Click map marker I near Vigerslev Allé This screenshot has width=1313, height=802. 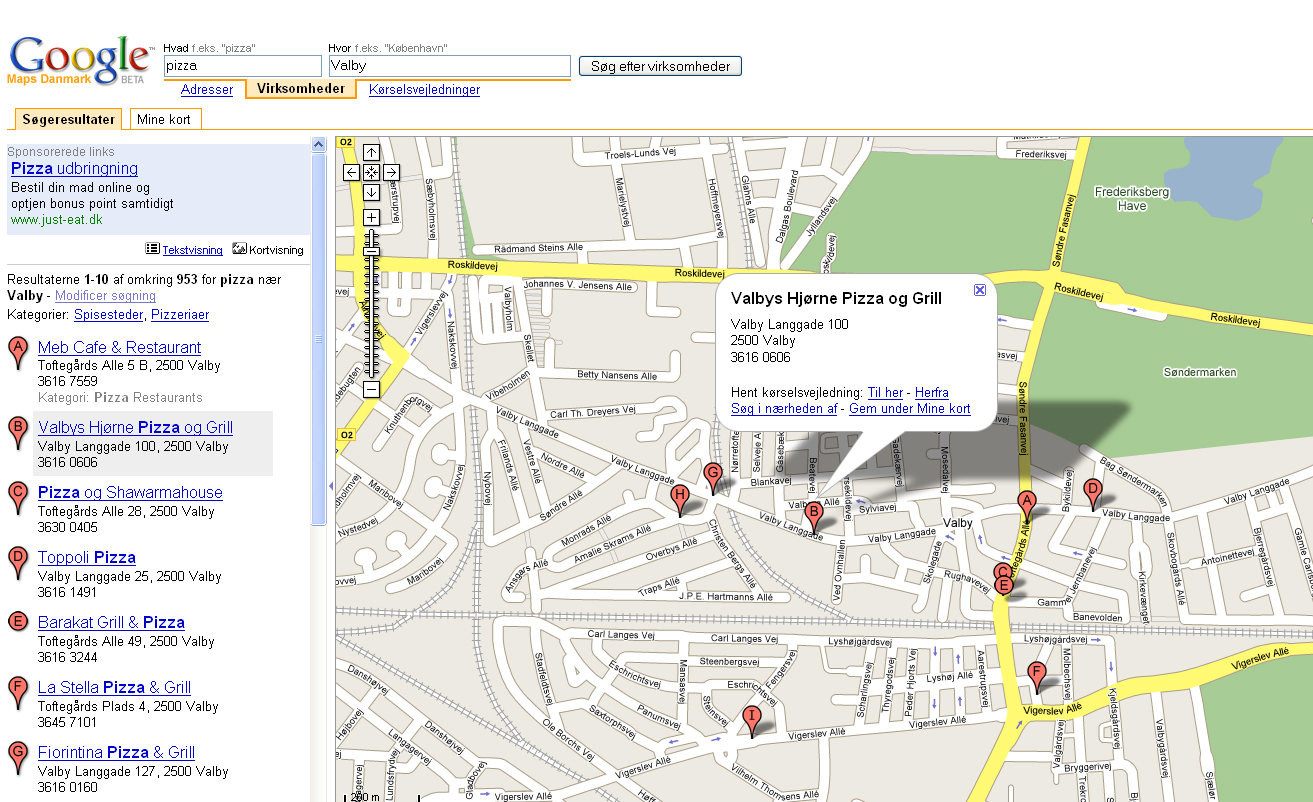[x=752, y=718]
